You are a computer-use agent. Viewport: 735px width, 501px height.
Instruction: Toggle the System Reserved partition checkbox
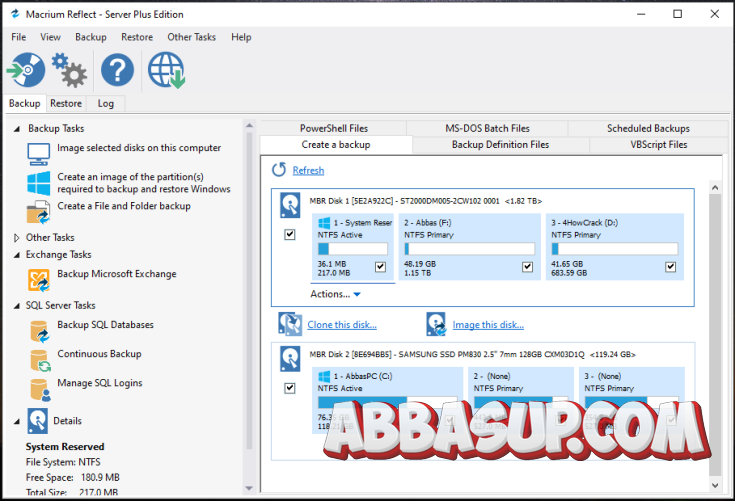coord(380,267)
